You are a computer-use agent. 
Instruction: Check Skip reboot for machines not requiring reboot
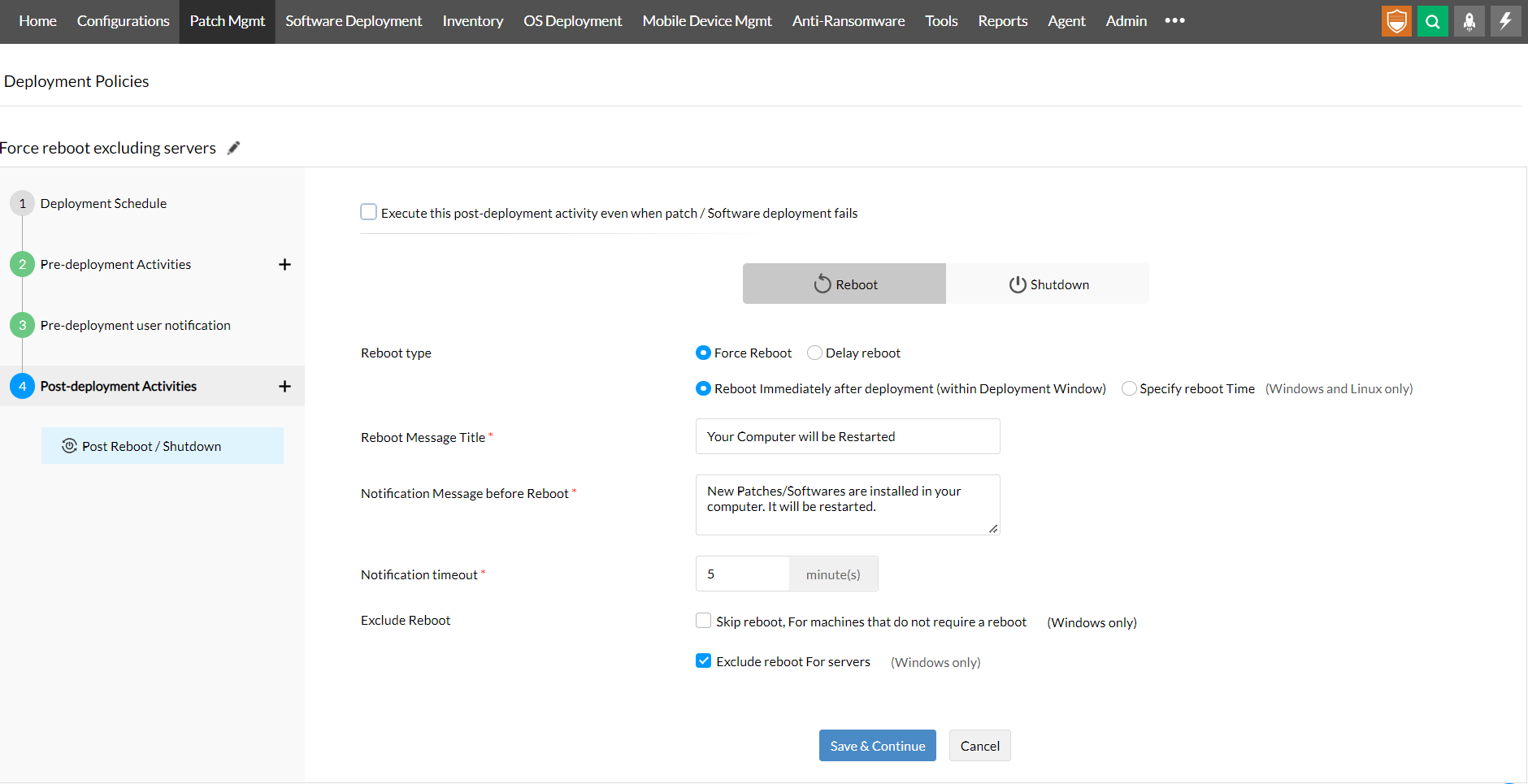click(x=704, y=621)
